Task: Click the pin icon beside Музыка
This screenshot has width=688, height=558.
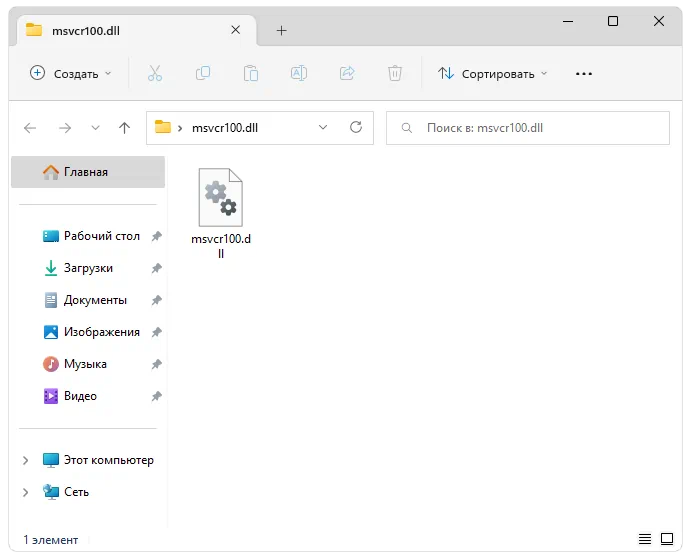Action: coord(157,364)
